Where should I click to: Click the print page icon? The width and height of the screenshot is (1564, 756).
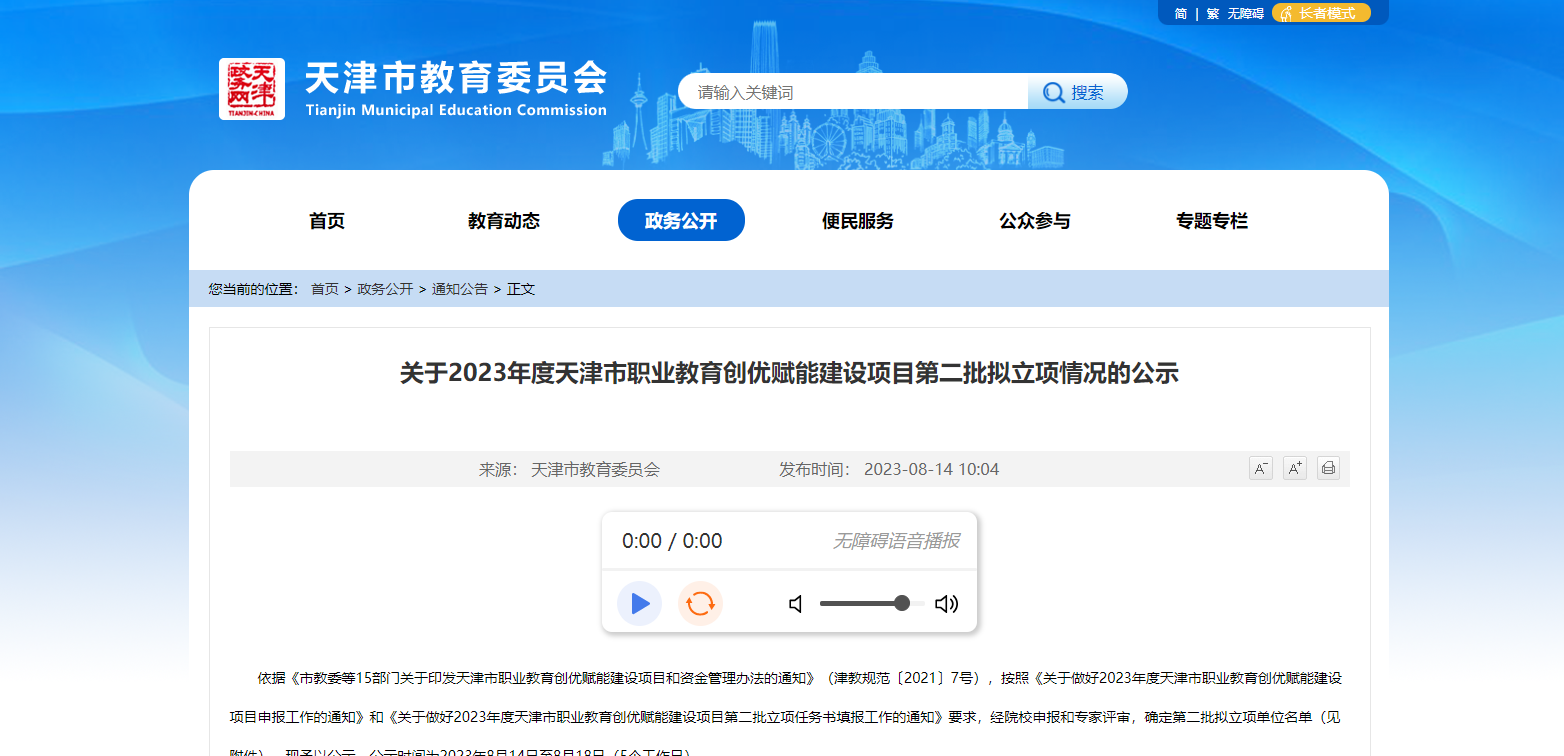(x=1328, y=468)
